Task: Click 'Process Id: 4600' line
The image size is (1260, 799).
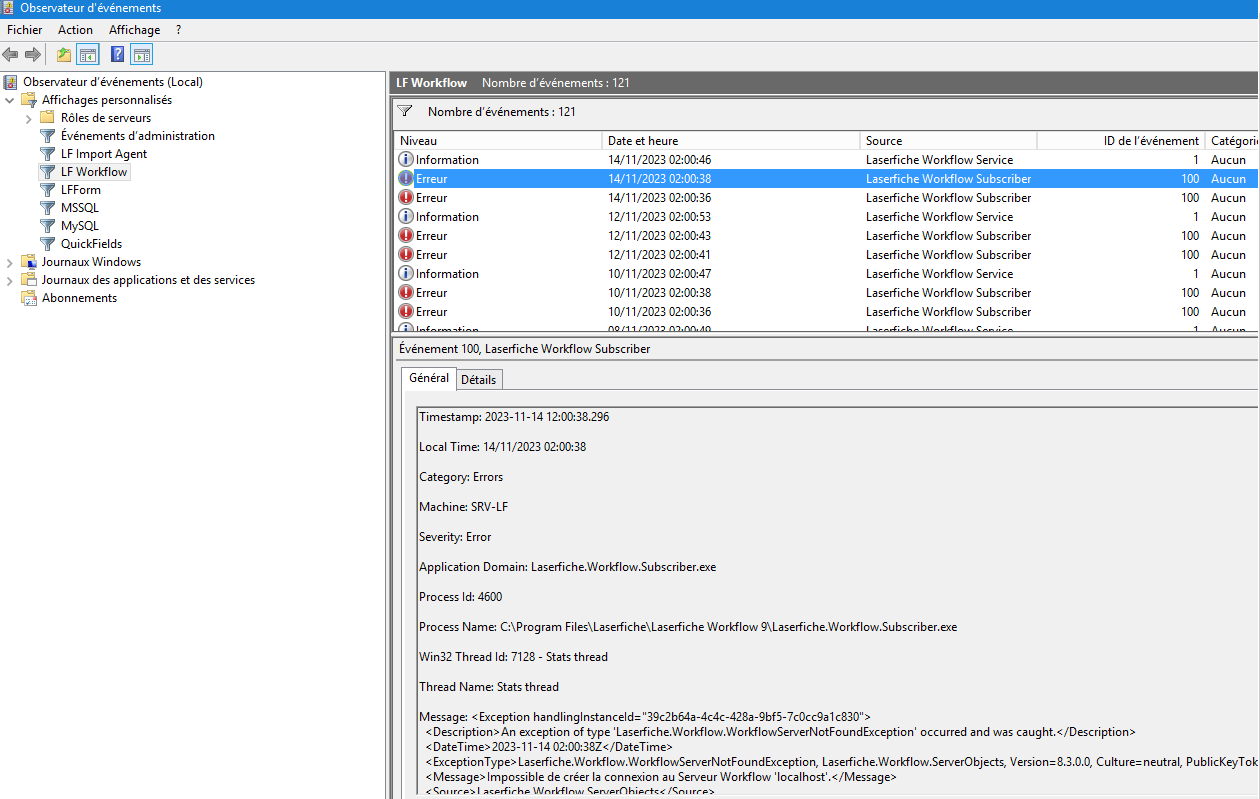Action: coord(460,597)
